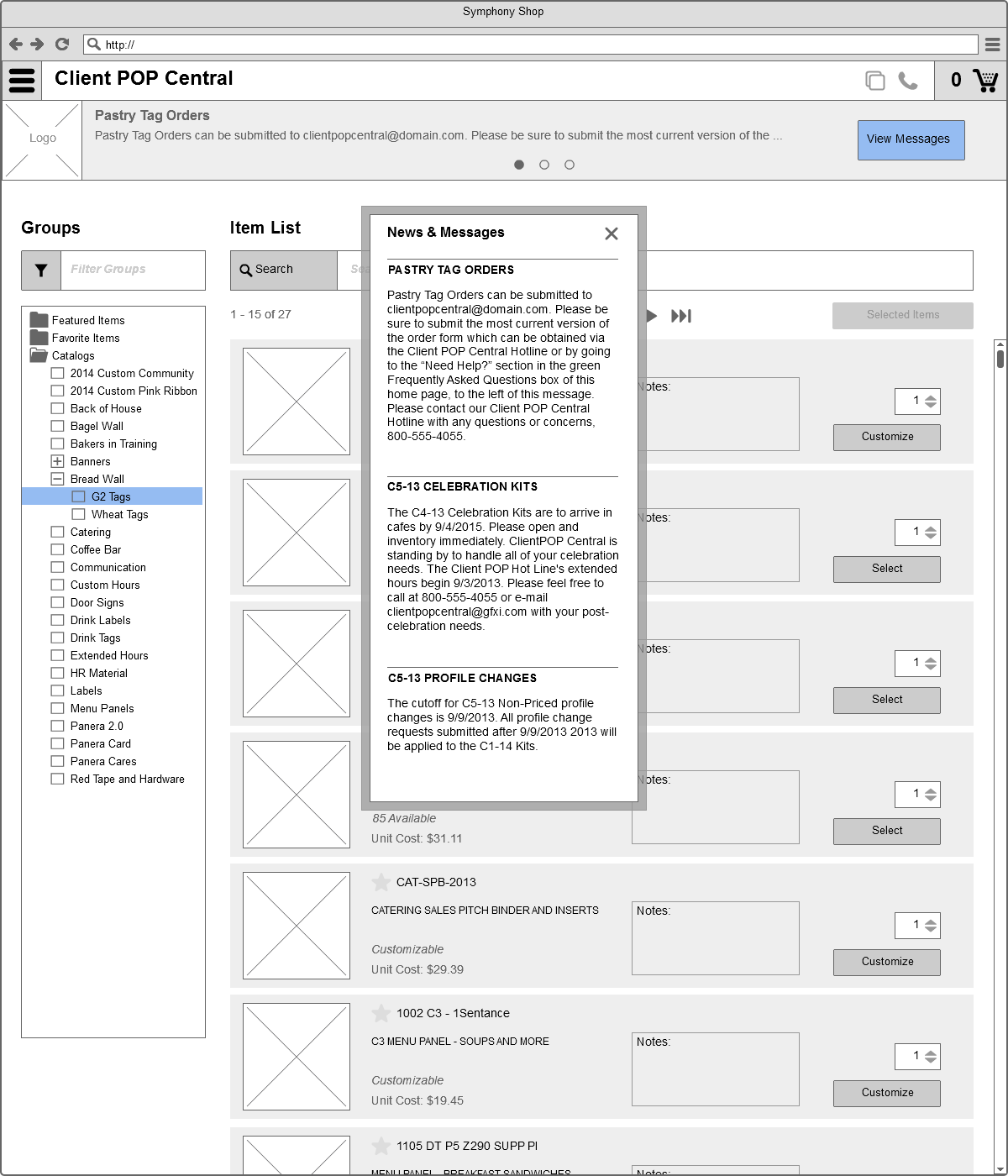Image resolution: width=1008 pixels, height=1176 pixels.
Task: Select Door Signs in groups tree
Action: pos(97,602)
